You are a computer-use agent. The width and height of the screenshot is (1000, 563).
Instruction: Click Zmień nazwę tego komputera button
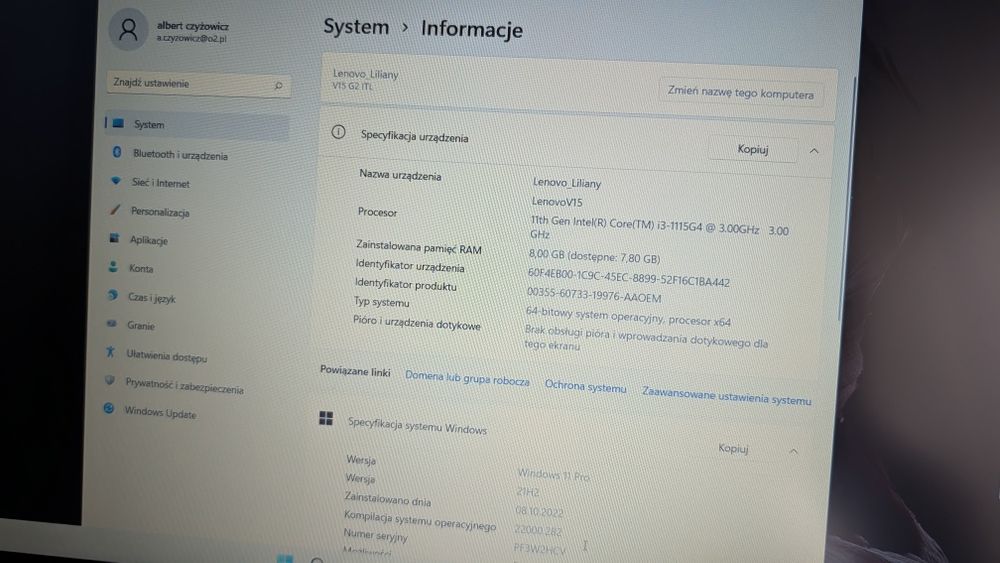coord(740,92)
